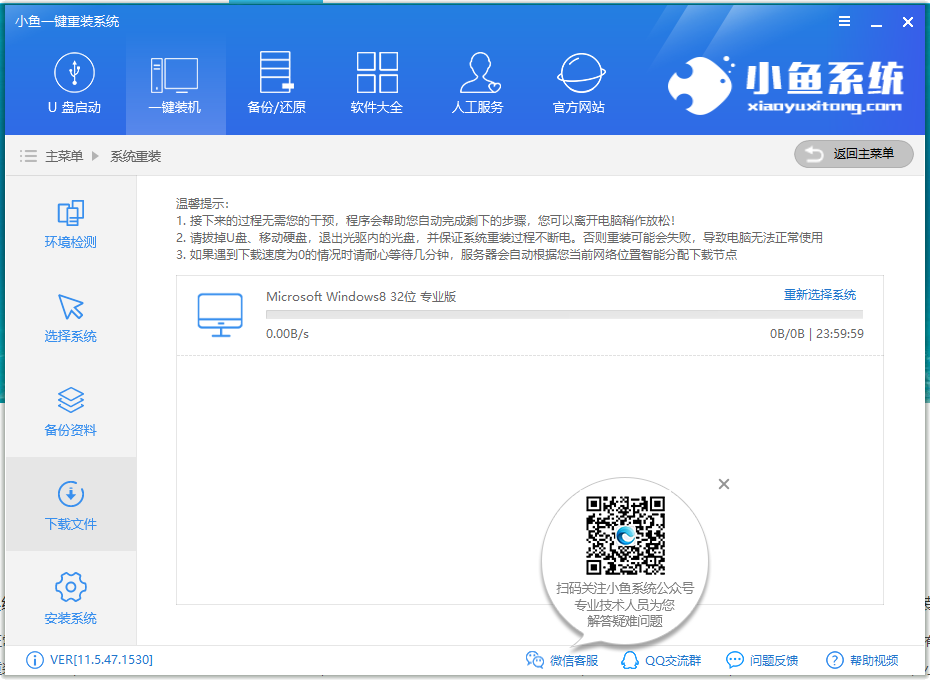Open 微信客服 in the status bar
The height and width of the screenshot is (680, 930).
pyautogui.click(x=574, y=660)
